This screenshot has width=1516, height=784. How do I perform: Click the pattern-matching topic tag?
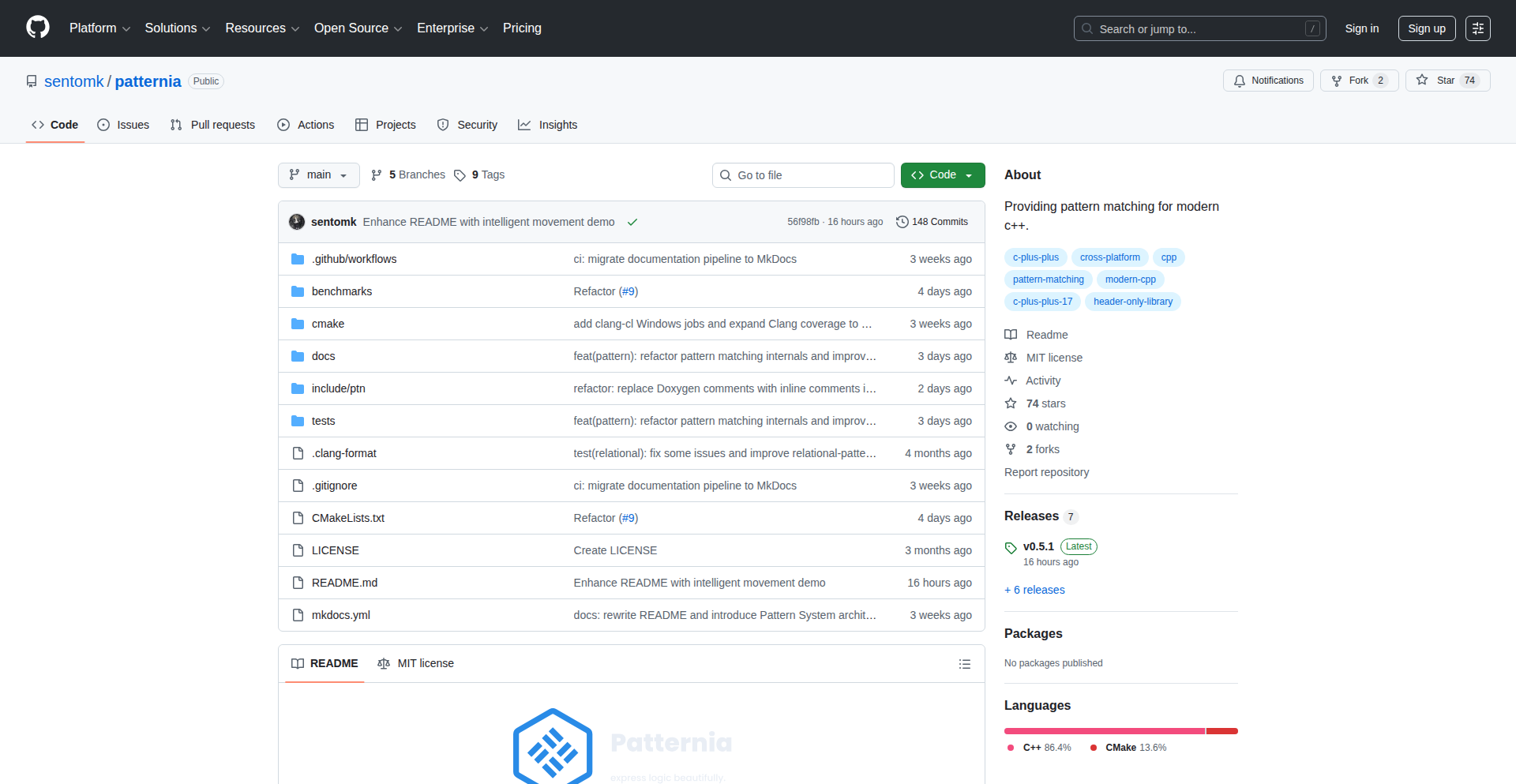tap(1048, 279)
